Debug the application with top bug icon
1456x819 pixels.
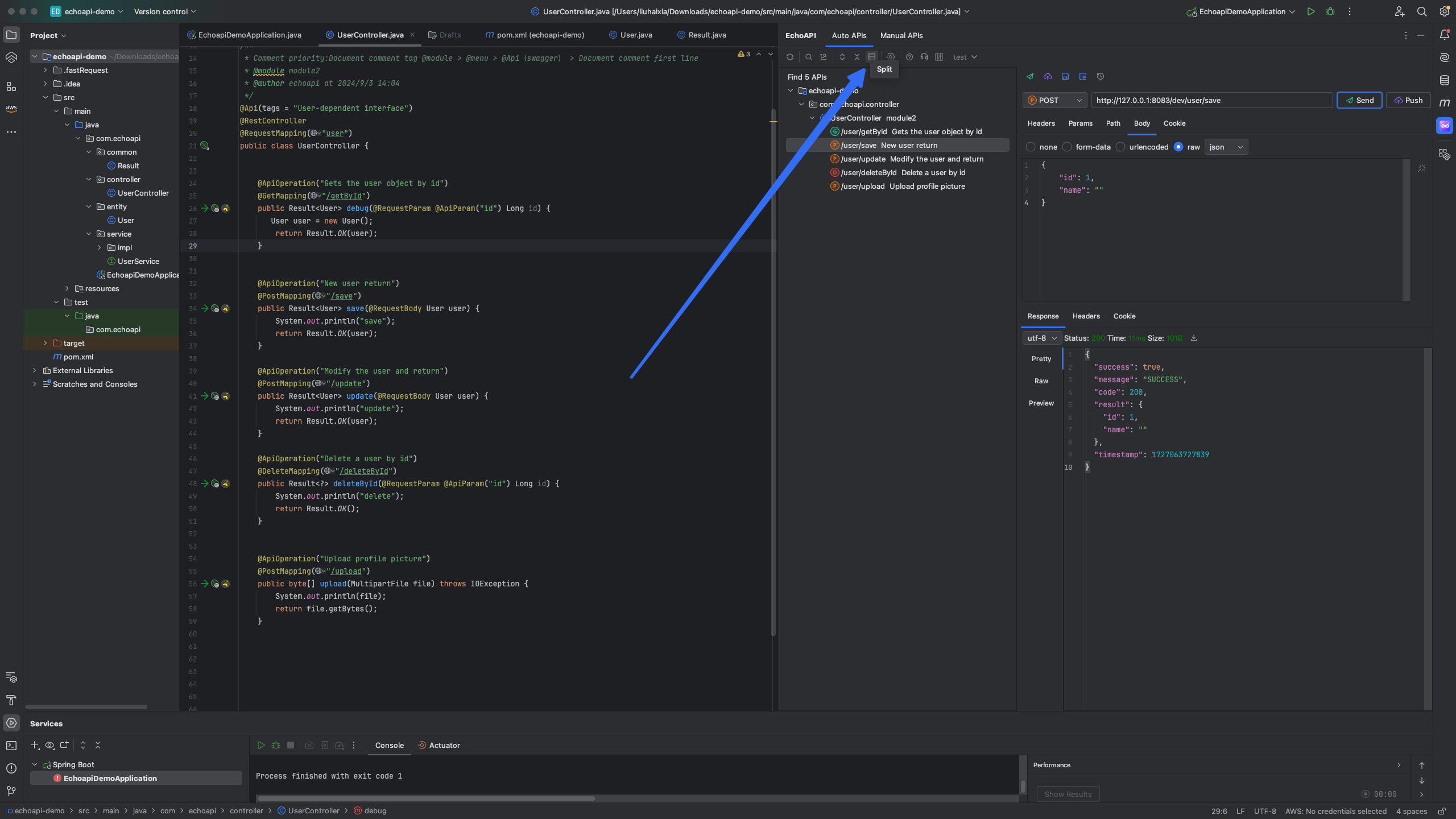coord(1330,11)
